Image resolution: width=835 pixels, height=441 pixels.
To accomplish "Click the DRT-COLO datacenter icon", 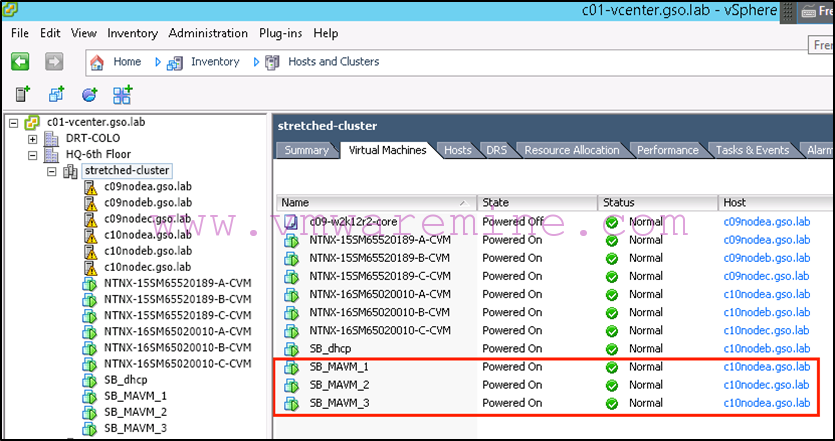I will tap(51, 138).
